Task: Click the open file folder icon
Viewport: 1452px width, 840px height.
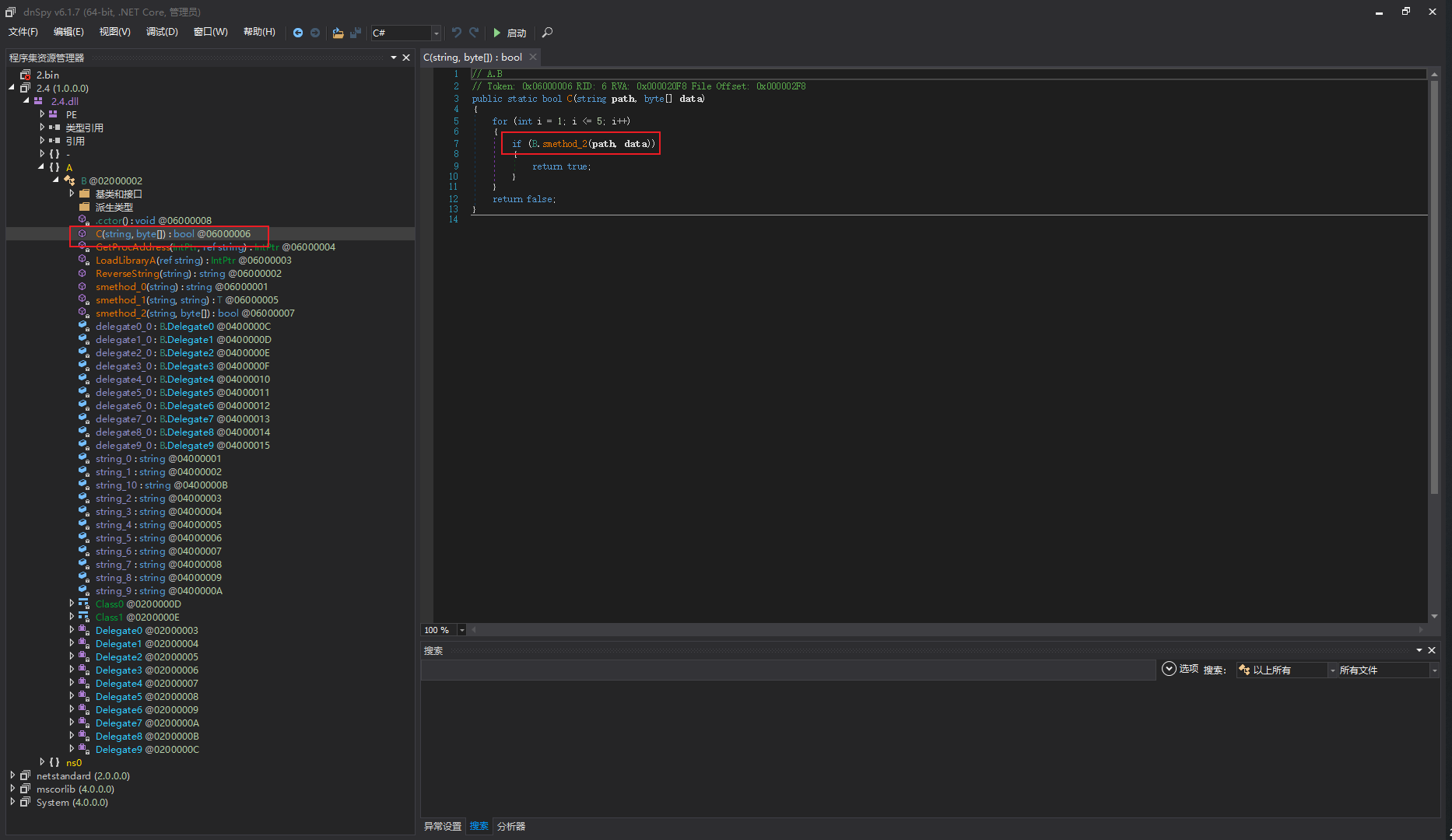Action: tap(338, 33)
